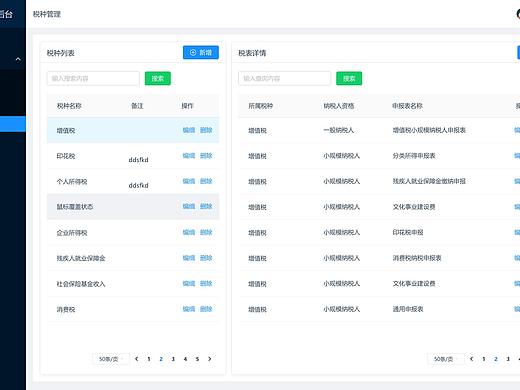Image resolution: width=520 pixels, height=390 pixels.
Task: Select 个人所得税 in the tax type list
Action: coord(72,182)
